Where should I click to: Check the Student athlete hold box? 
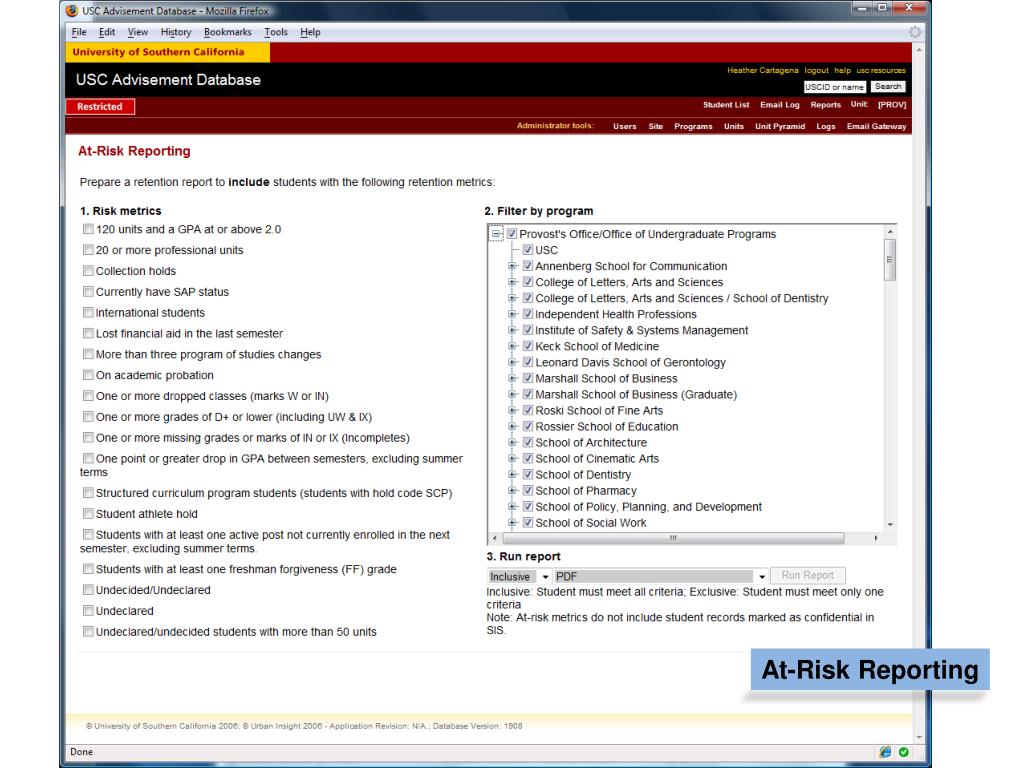[x=88, y=514]
